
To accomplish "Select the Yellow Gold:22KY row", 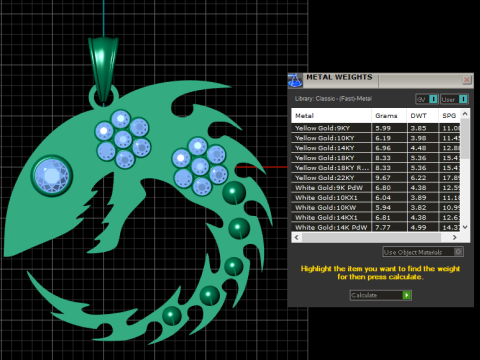I will [376, 178].
